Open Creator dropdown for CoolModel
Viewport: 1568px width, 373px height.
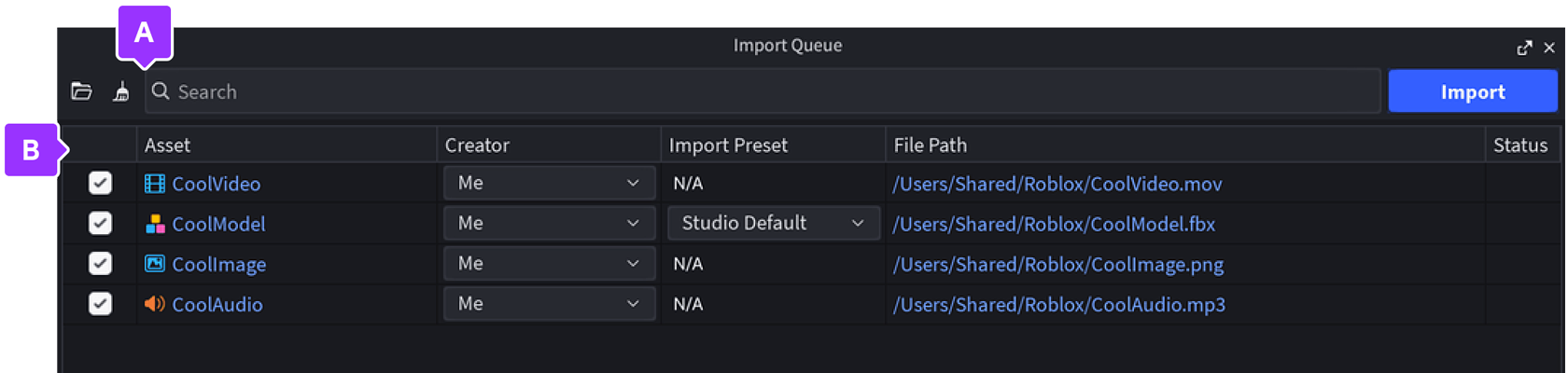pyautogui.click(x=549, y=223)
